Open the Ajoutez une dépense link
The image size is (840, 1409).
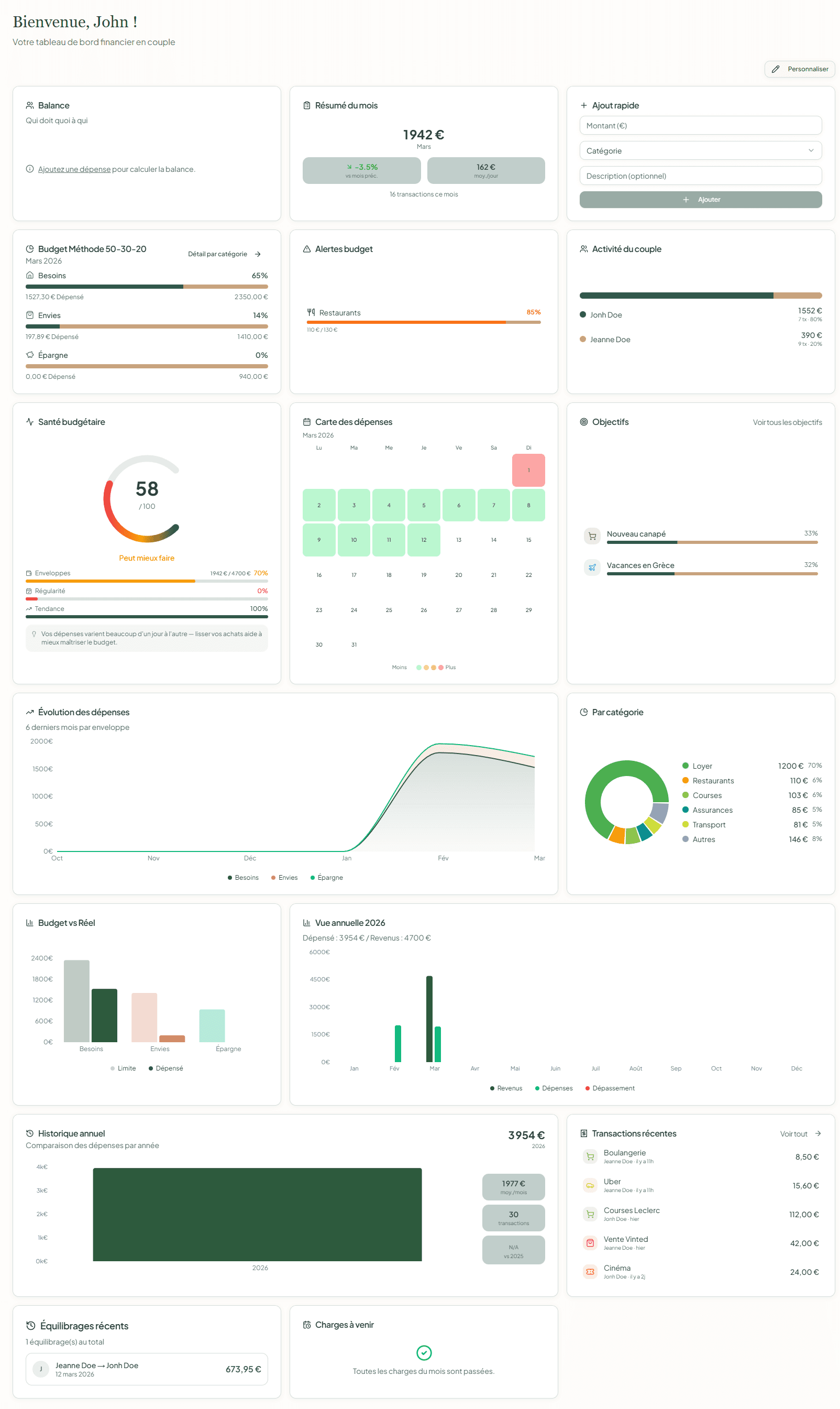tap(74, 169)
